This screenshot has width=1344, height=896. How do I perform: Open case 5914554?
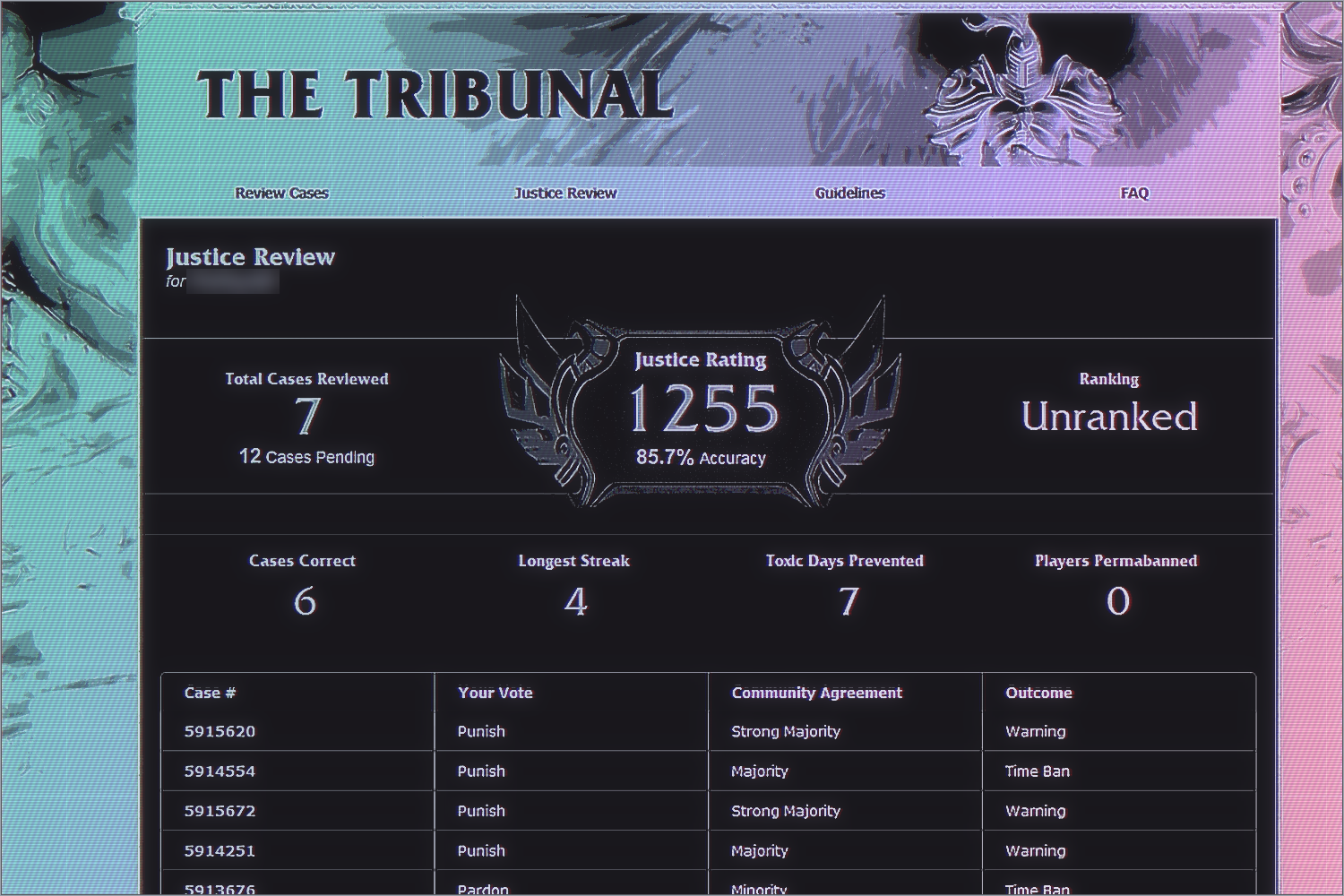pos(220,771)
